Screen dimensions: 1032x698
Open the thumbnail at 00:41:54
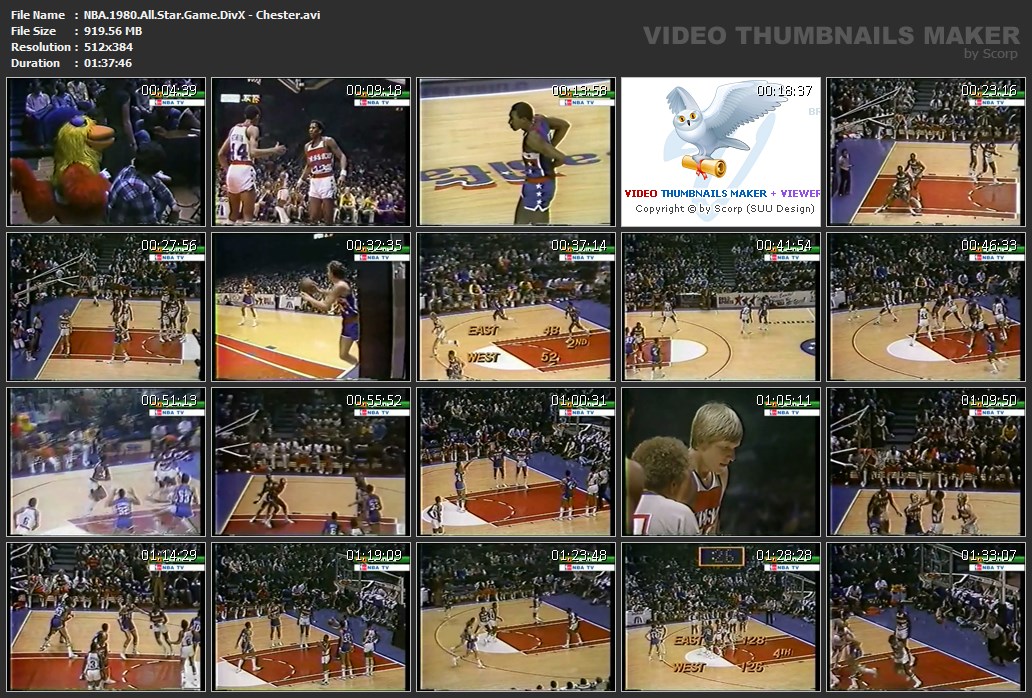coord(721,307)
